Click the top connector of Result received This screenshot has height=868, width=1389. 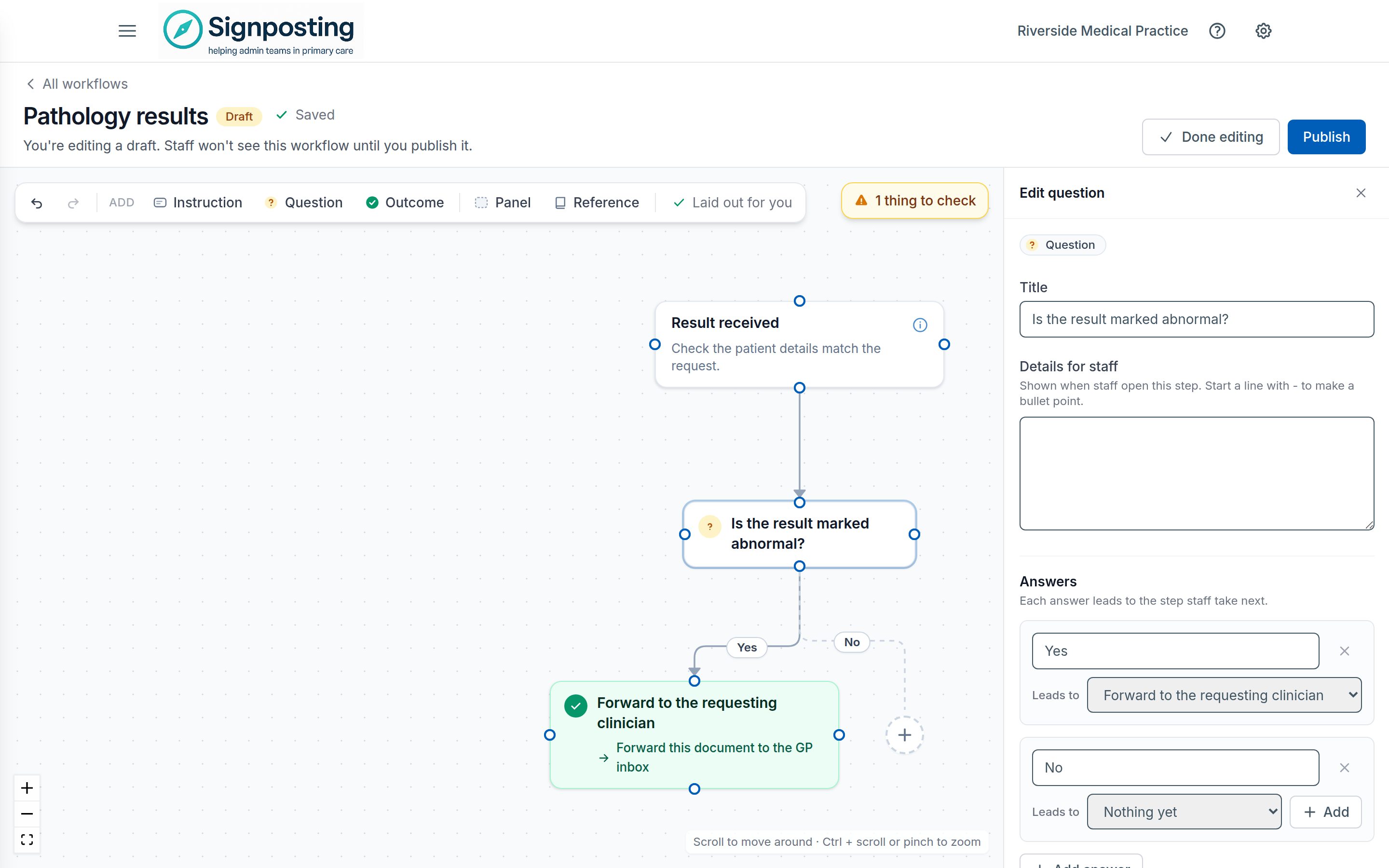tap(799, 301)
